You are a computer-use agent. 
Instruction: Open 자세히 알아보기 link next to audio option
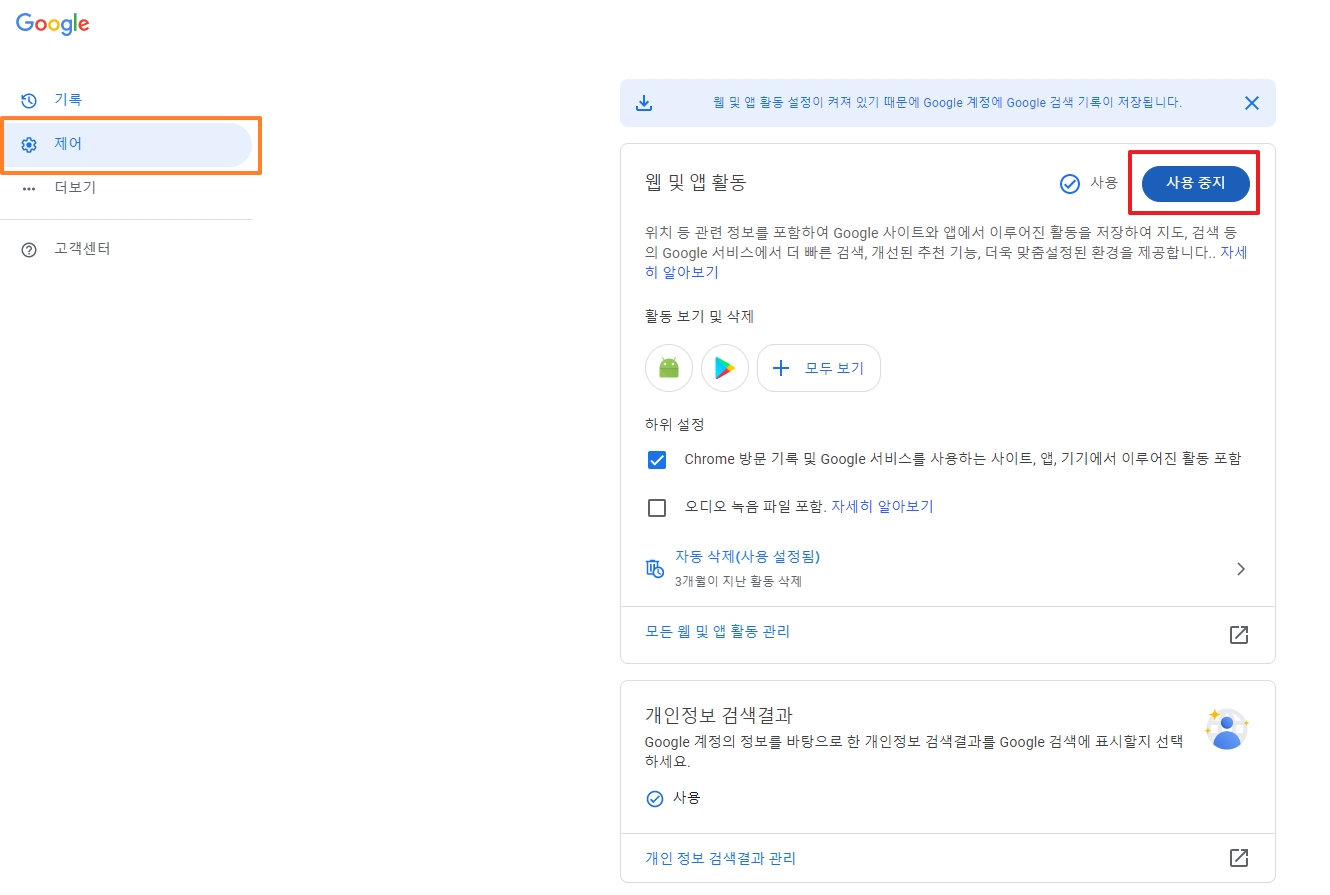click(x=882, y=507)
